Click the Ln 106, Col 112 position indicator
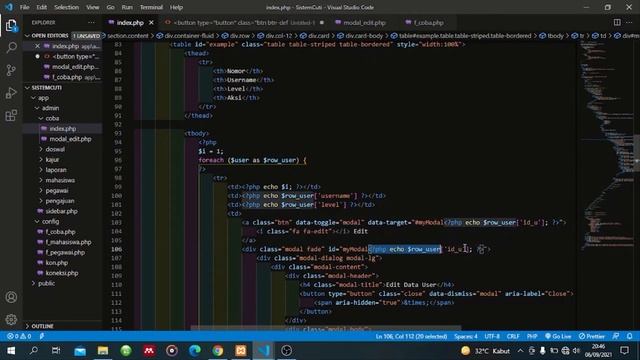 coord(411,336)
